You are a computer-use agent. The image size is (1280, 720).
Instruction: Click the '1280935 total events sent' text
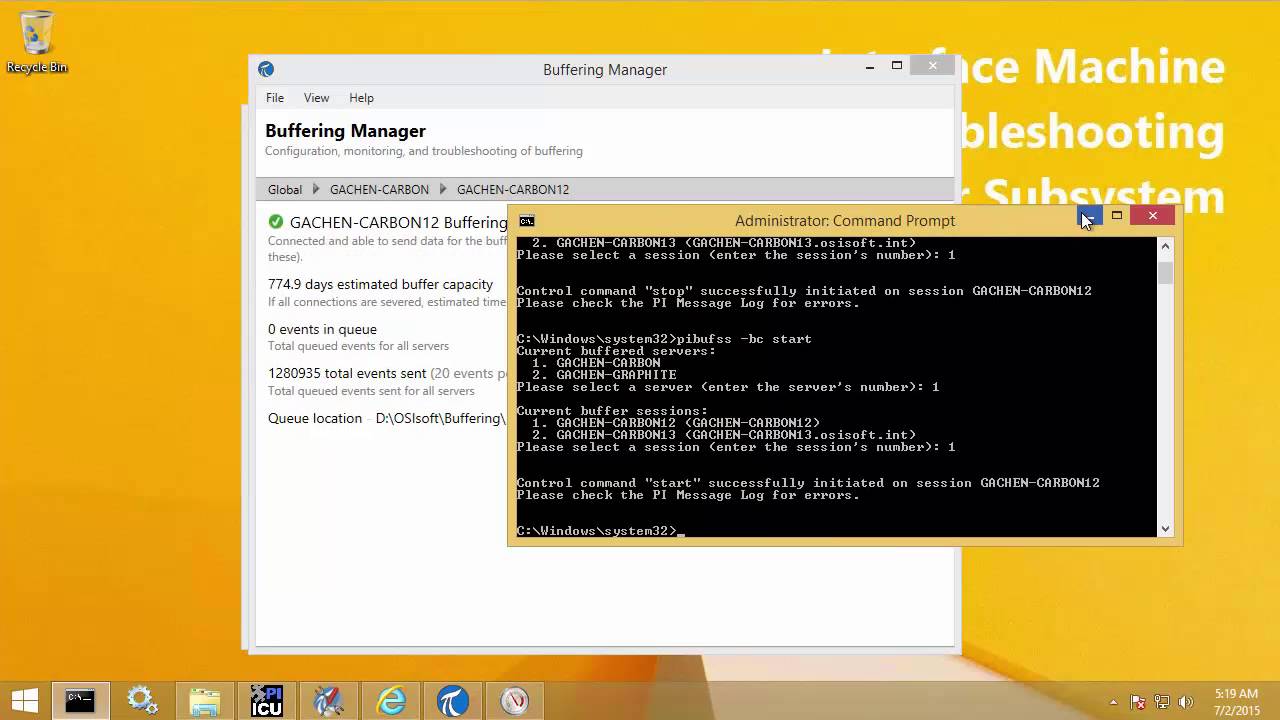[x=346, y=374]
